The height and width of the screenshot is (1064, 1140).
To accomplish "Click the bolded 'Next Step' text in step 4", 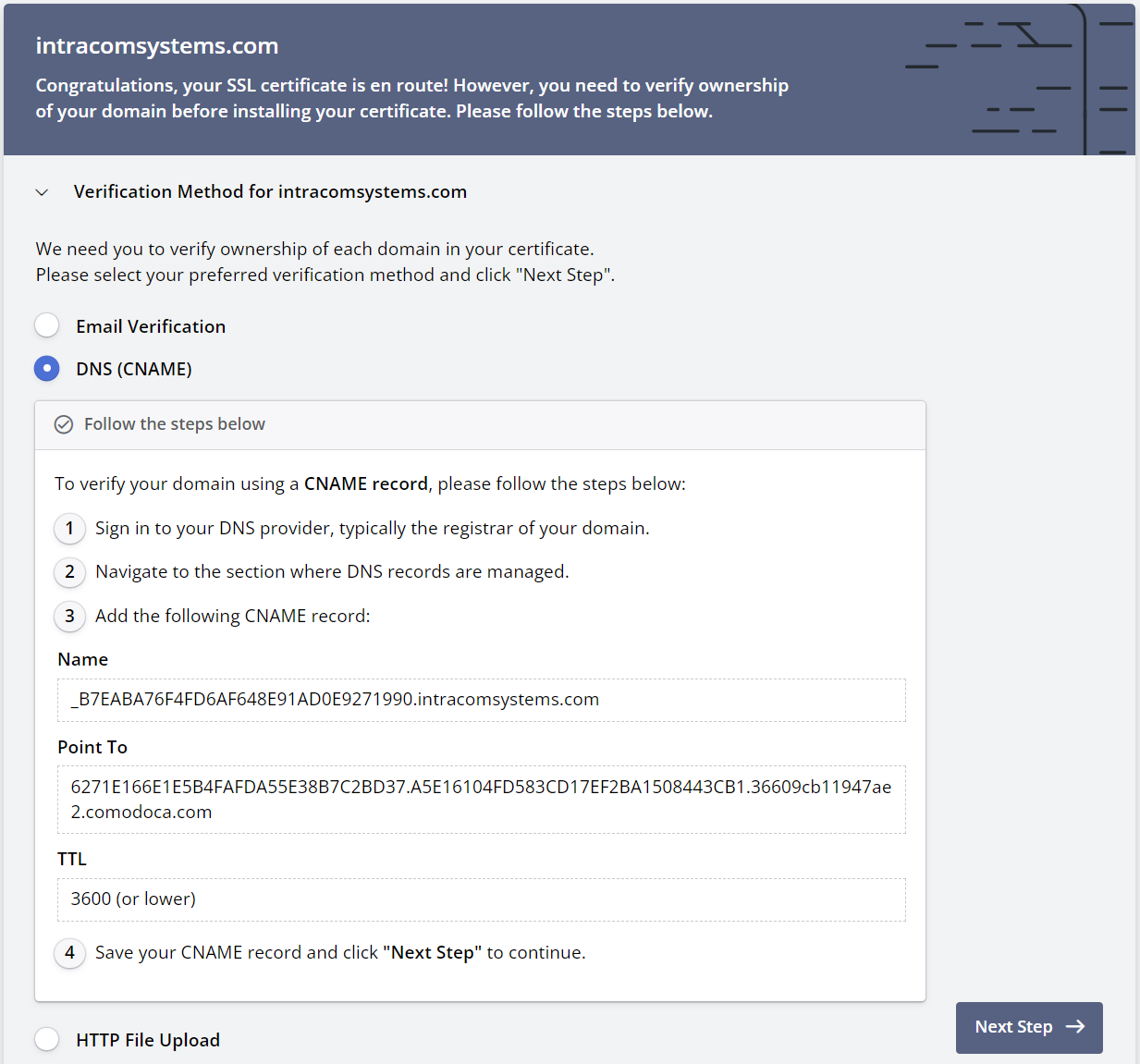I will point(432,952).
